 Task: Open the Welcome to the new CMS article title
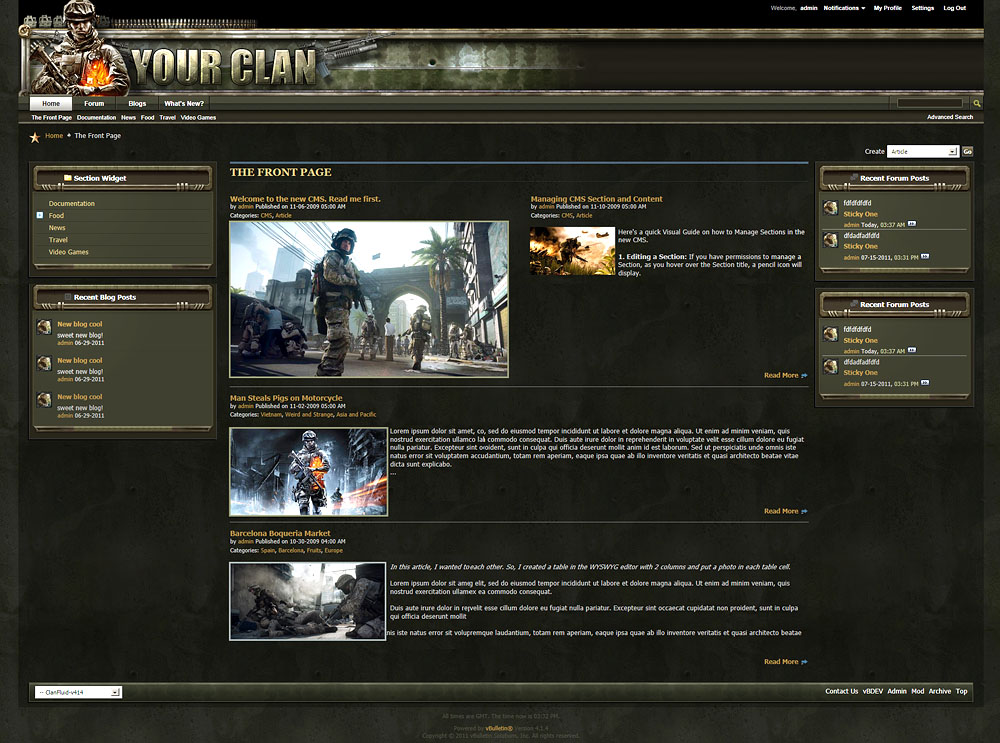pos(305,199)
